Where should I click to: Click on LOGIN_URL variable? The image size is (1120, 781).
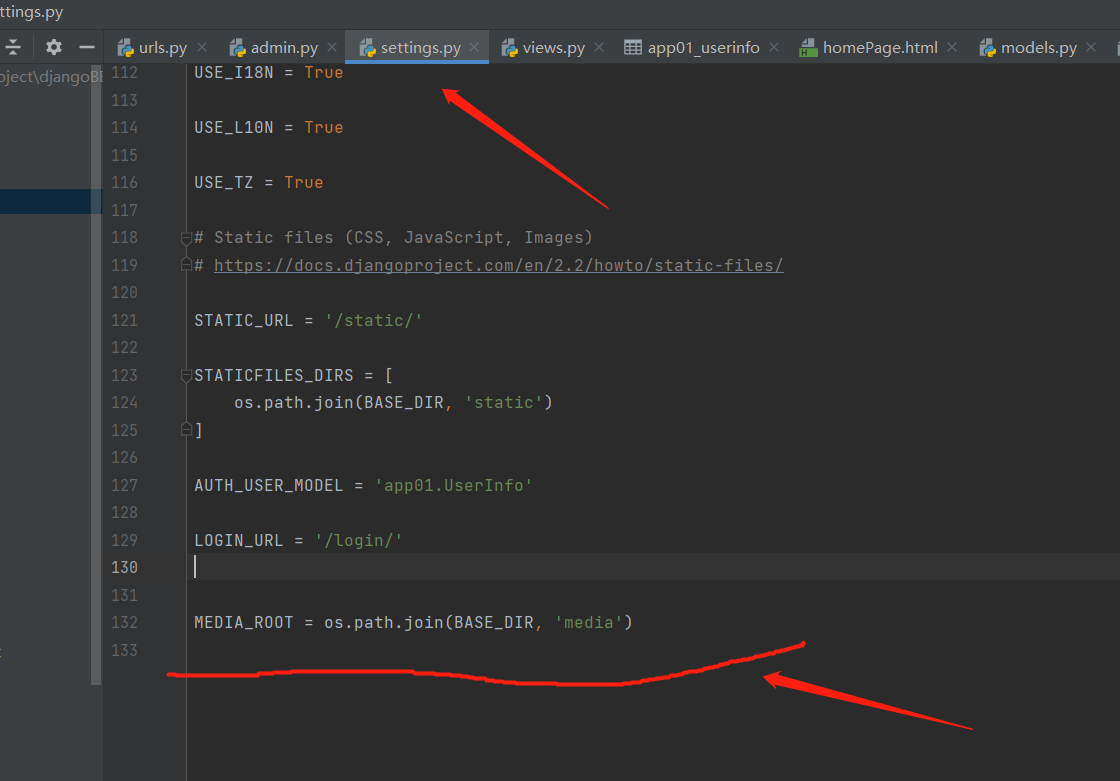239,540
